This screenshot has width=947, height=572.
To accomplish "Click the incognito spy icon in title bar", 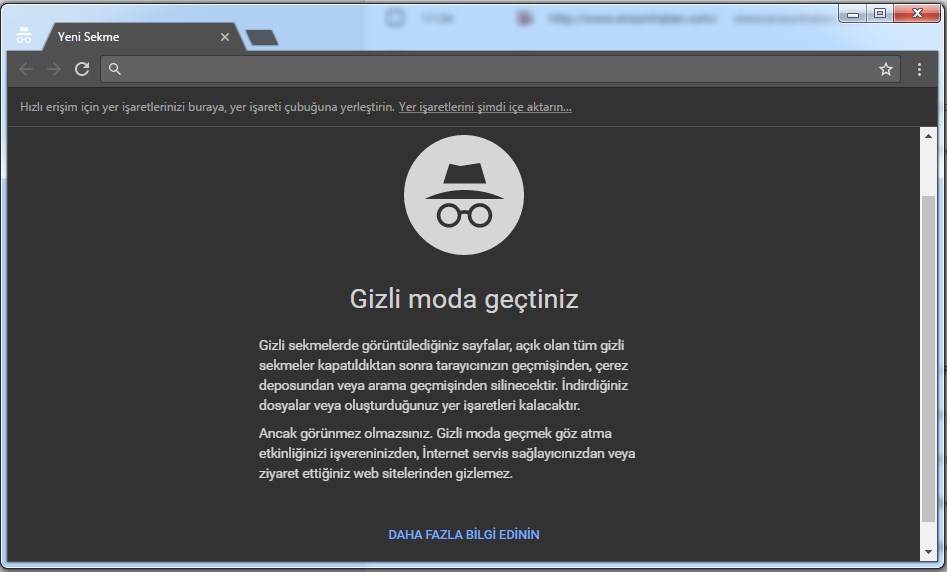I will tap(24, 36).
